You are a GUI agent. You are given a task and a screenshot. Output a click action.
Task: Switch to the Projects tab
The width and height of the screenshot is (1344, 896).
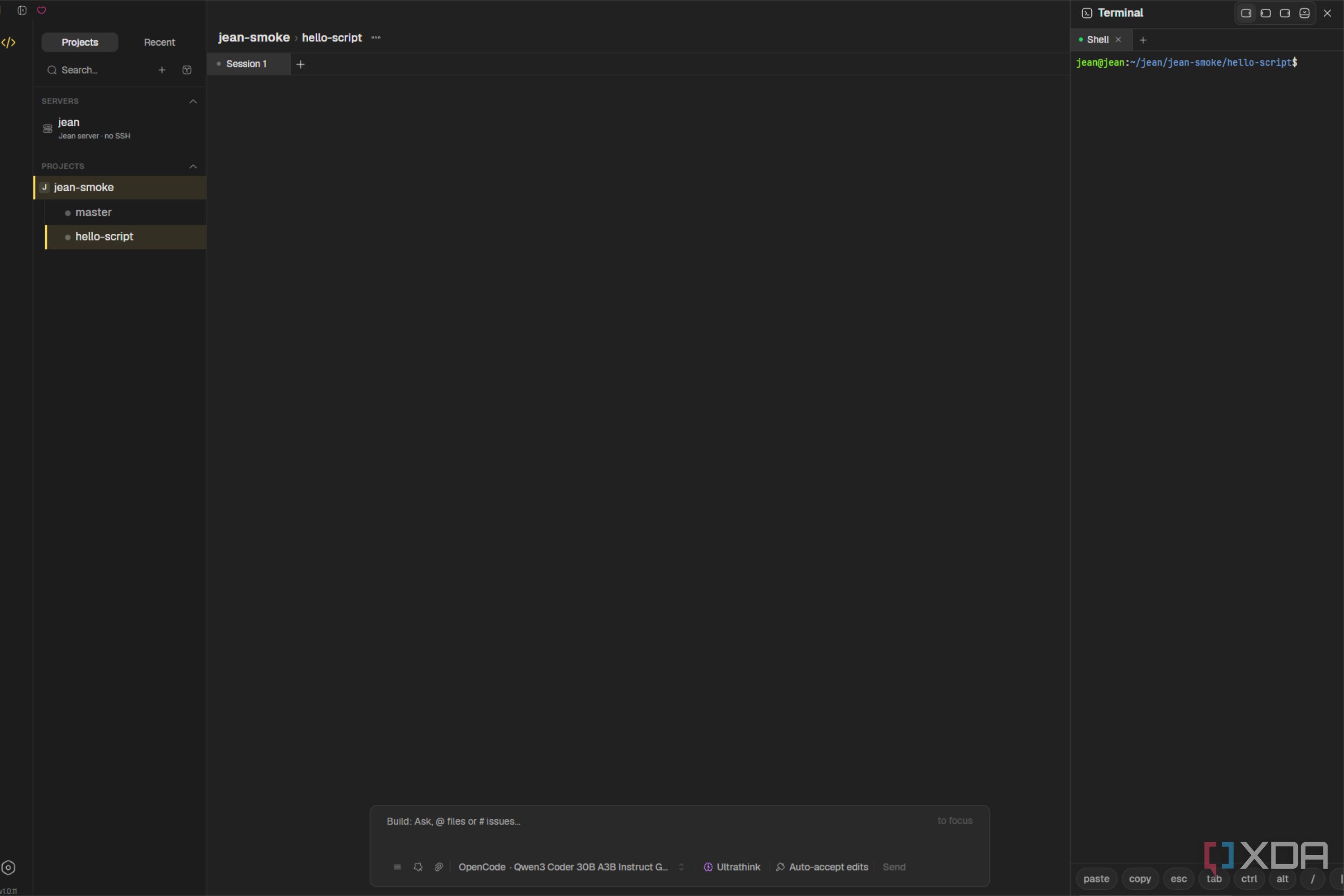pyautogui.click(x=80, y=42)
